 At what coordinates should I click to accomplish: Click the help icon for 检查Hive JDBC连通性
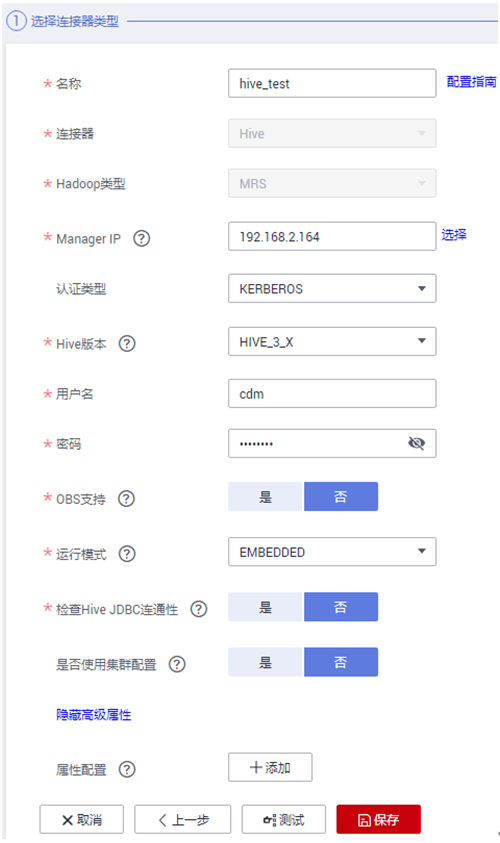[x=199, y=609]
